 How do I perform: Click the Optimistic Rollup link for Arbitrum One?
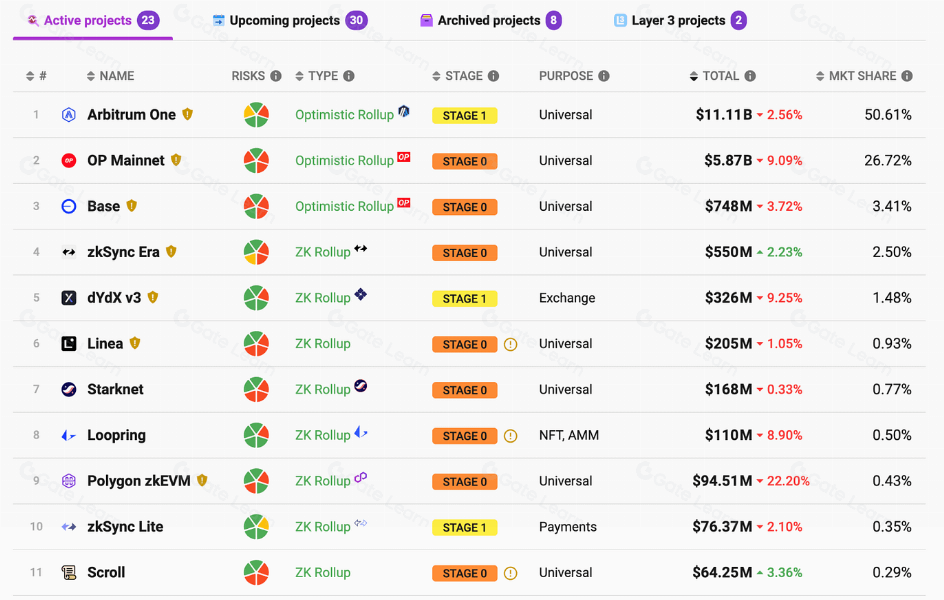tap(344, 114)
